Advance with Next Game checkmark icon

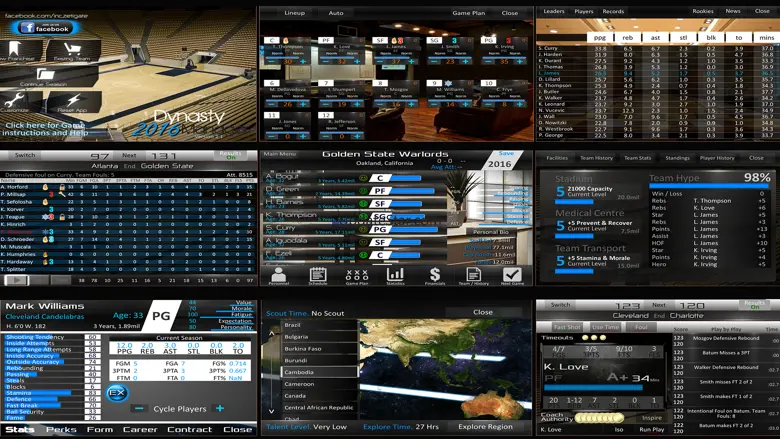(512, 276)
